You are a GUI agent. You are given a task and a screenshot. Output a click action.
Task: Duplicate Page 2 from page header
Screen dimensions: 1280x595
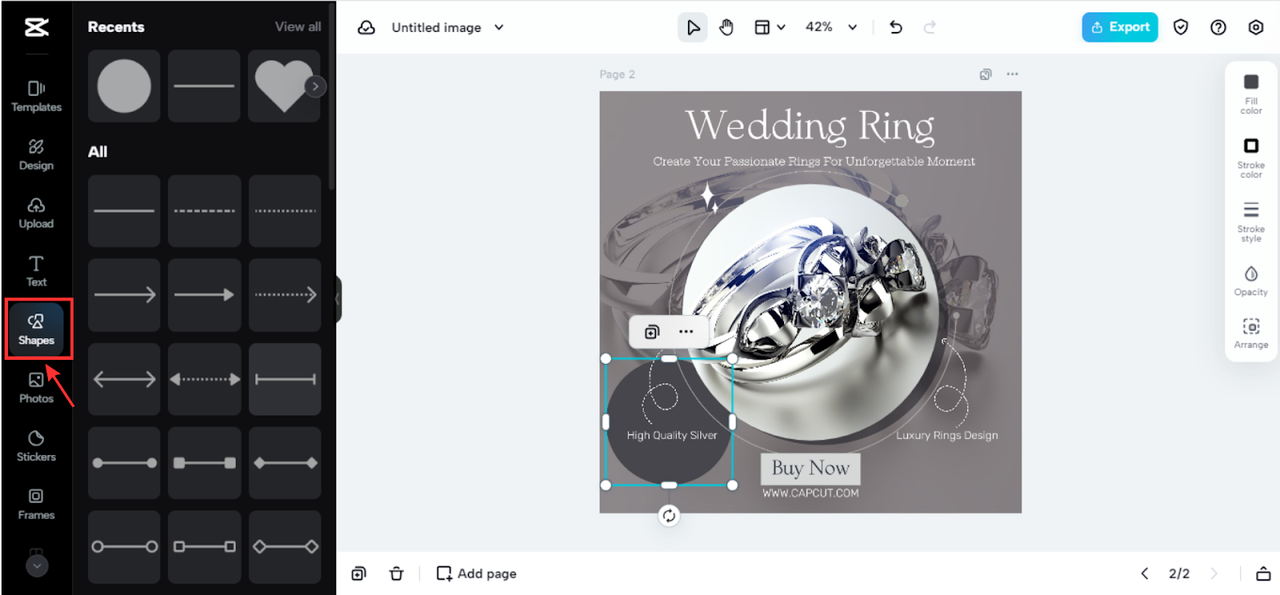[x=986, y=74]
